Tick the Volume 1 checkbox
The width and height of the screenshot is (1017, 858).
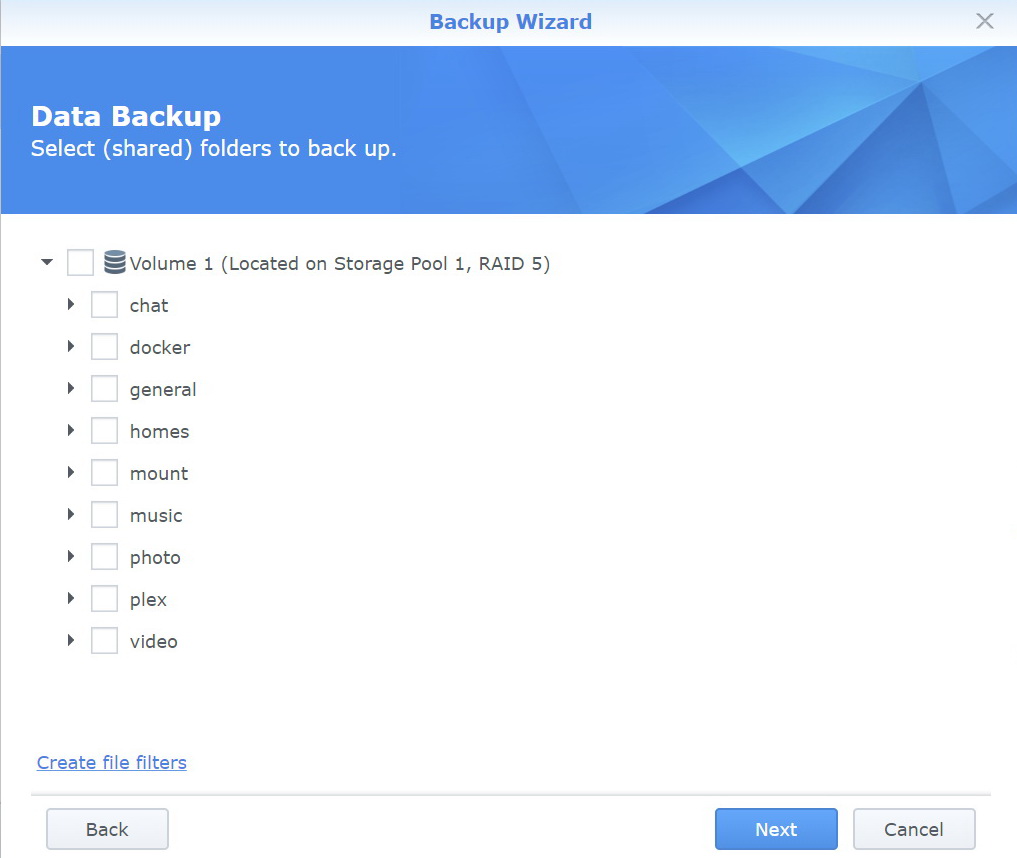coord(80,263)
